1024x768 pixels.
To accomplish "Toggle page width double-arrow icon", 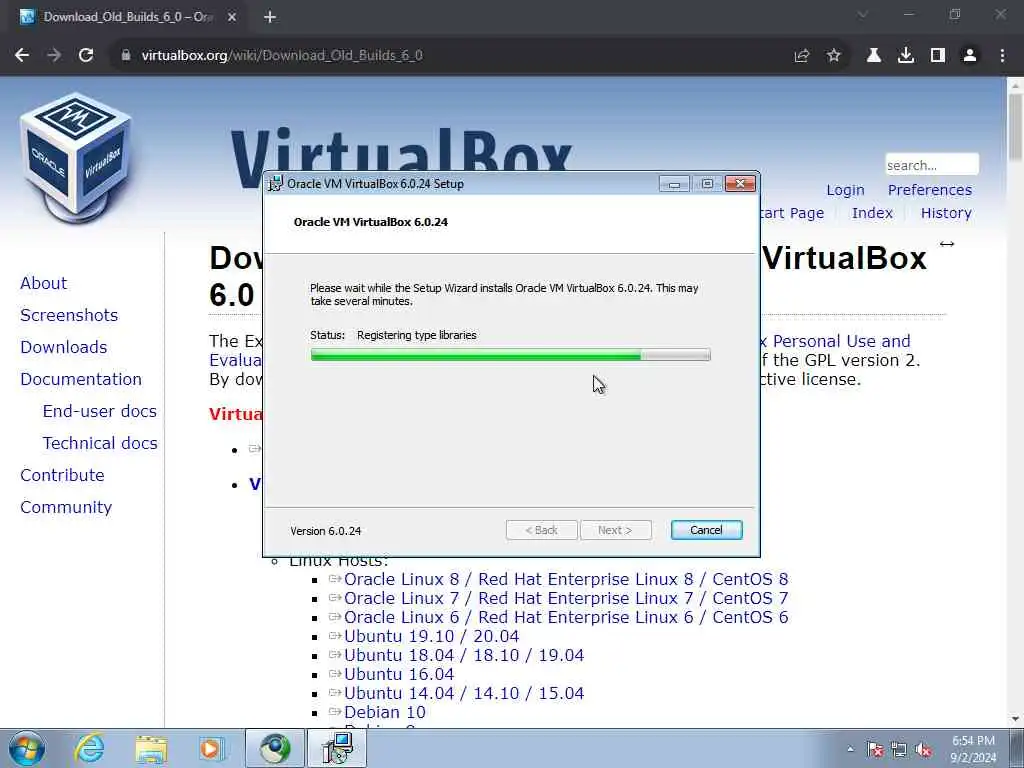I will 946,244.
